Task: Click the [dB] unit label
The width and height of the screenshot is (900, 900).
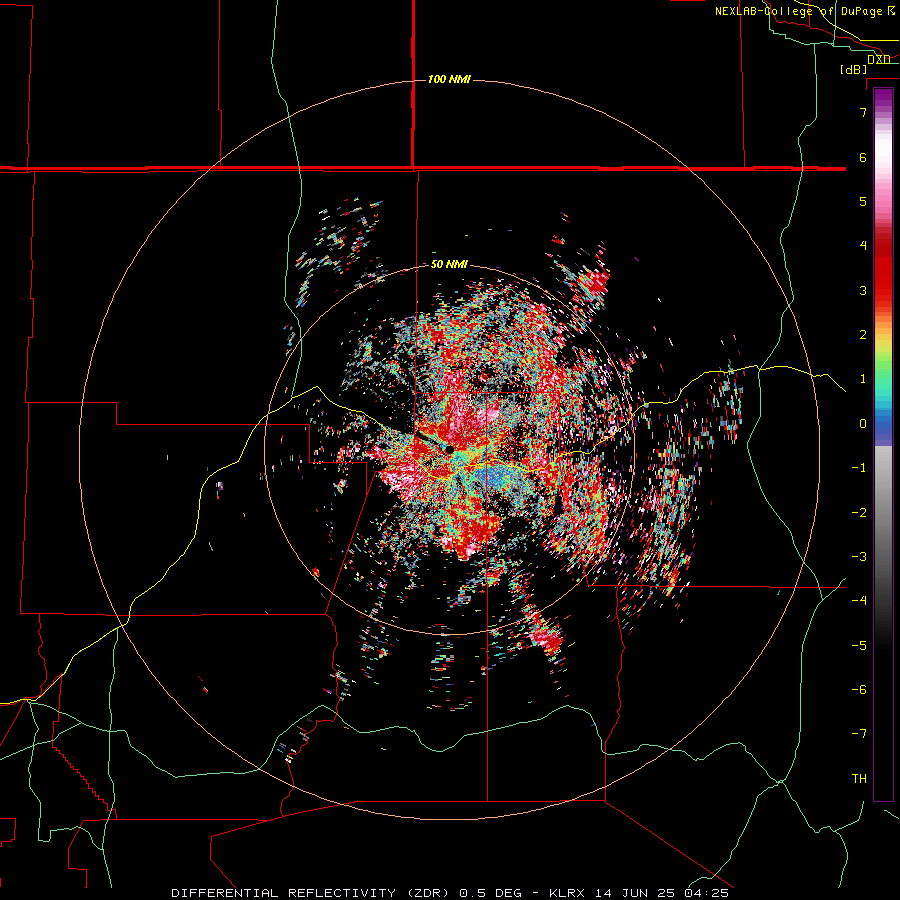Action: 853,69
